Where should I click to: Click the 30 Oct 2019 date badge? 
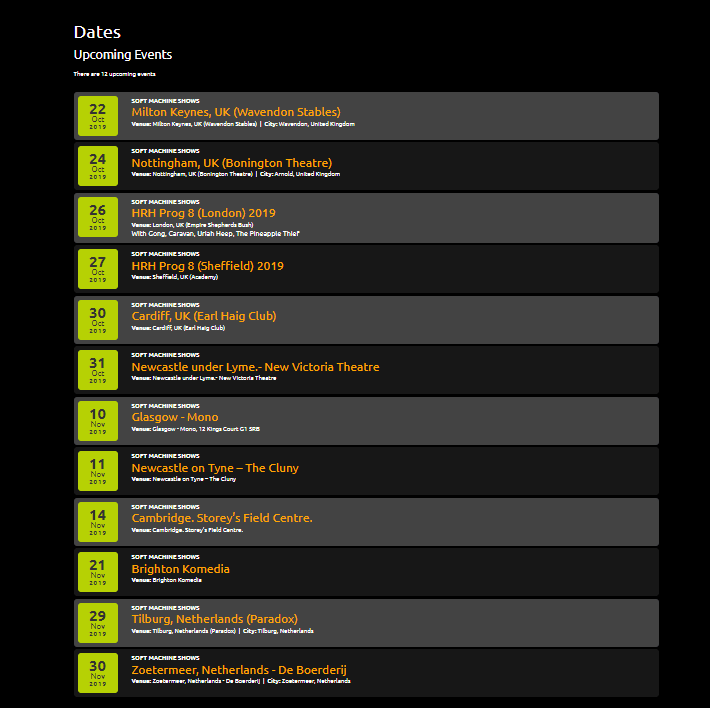(x=98, y=319)
